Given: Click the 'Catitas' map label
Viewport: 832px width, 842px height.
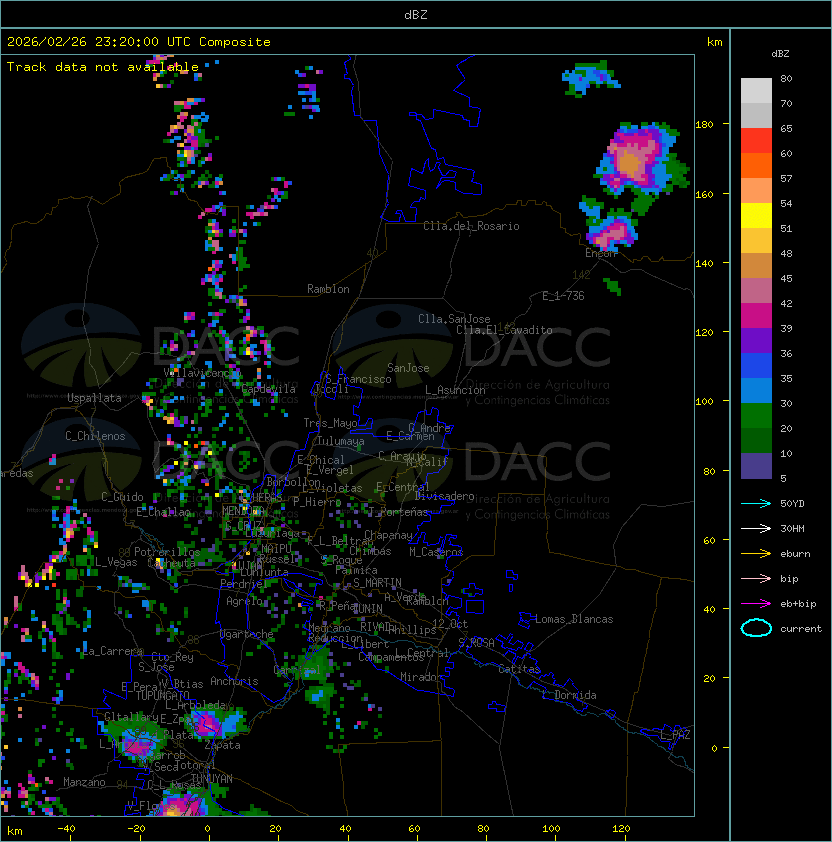Looking at the screenshot, I should point(519,669).
